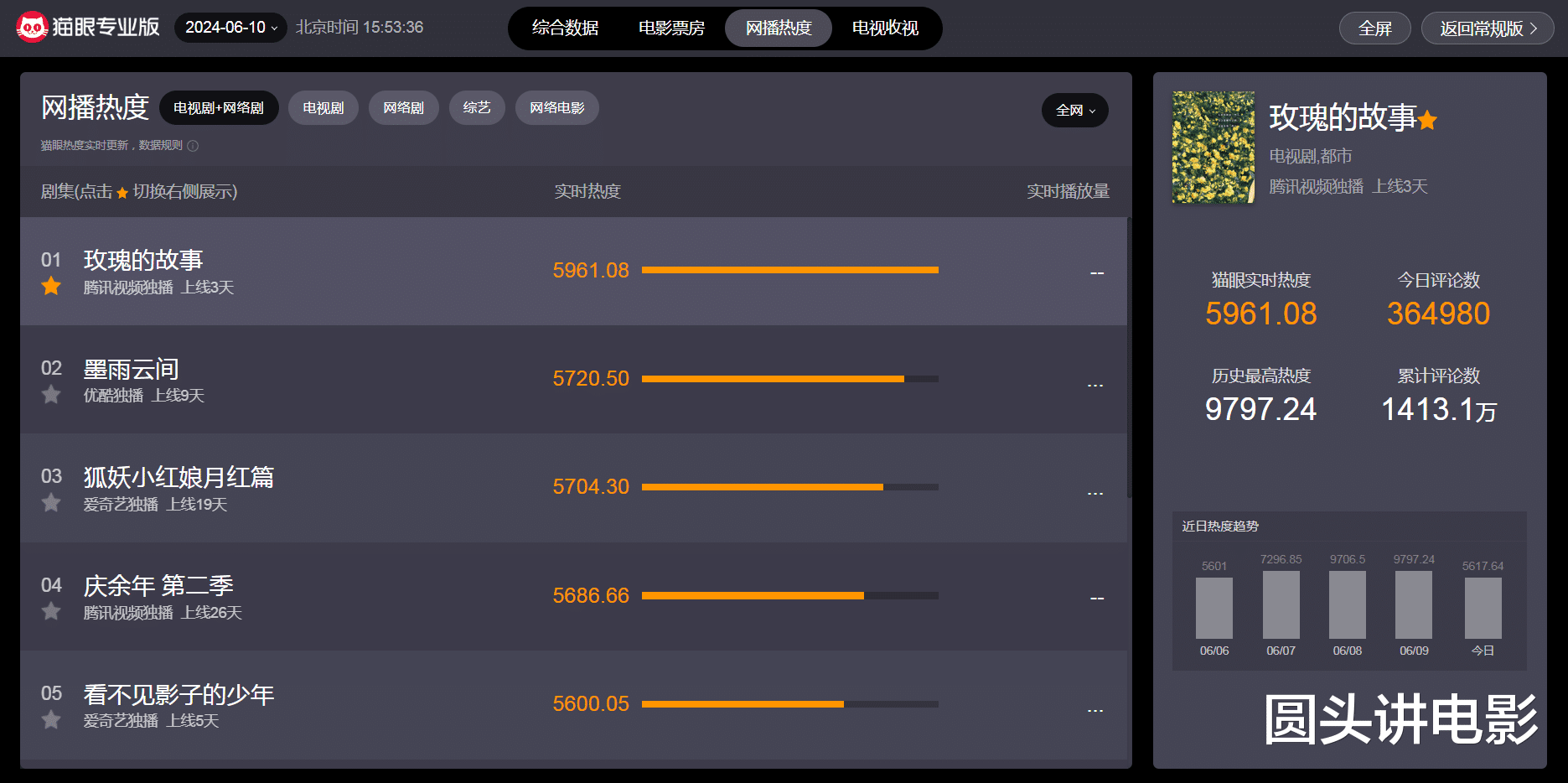Click heat value 5686.66
The image size is (1568, 783).
591,595
